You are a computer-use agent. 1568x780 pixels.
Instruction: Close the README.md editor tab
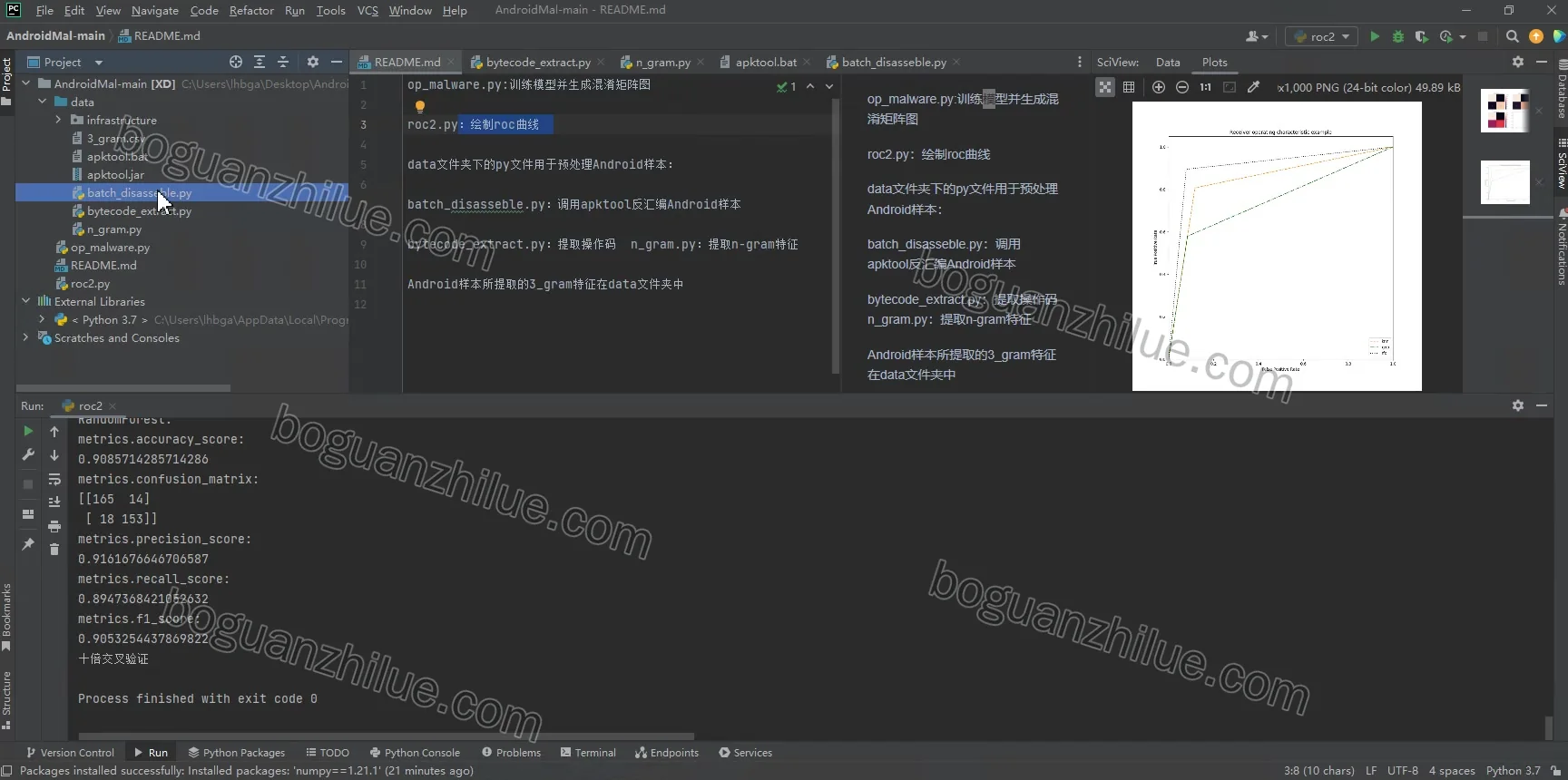452,62
